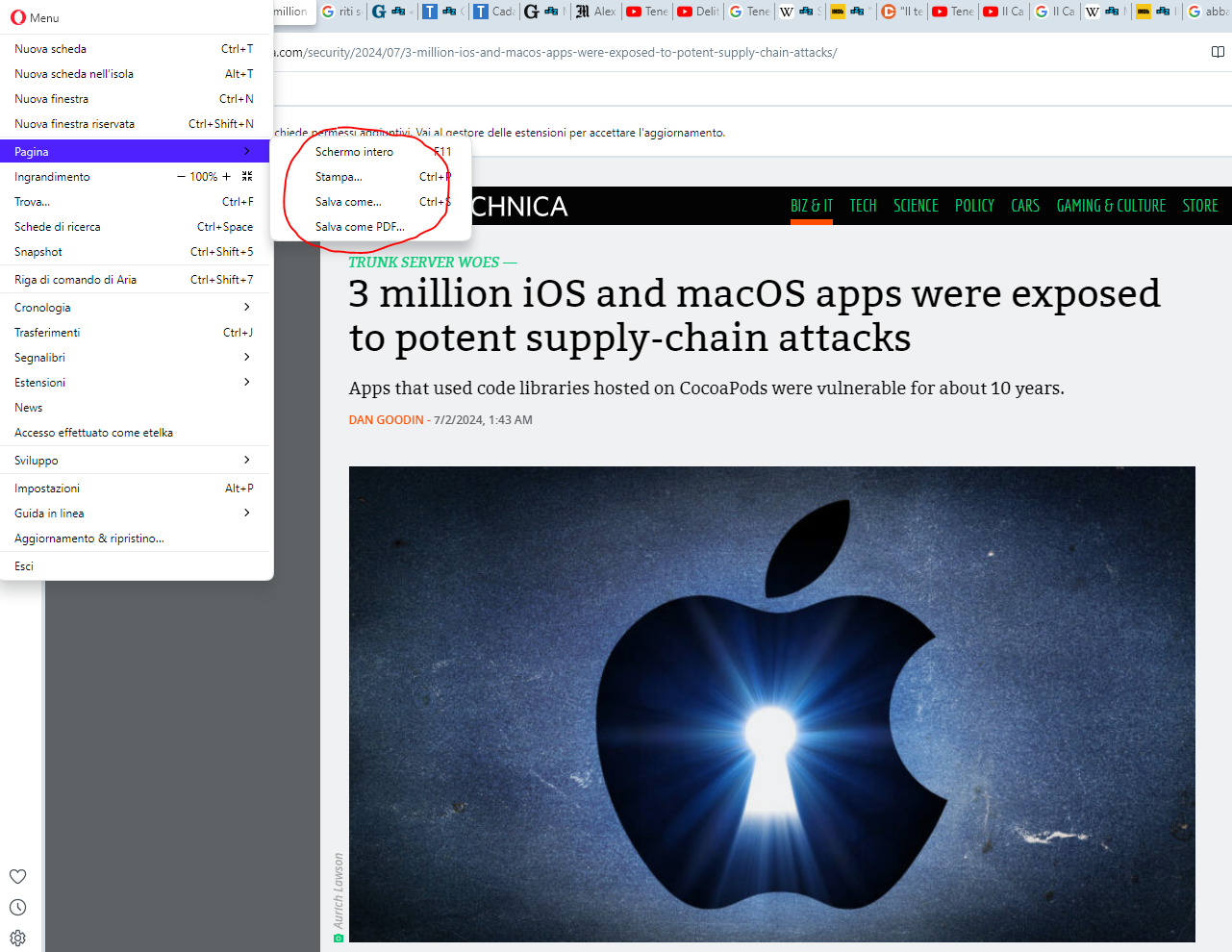Click the Apple keyhole article image
Screen dimensions: 1232x952
coord(772,704)
